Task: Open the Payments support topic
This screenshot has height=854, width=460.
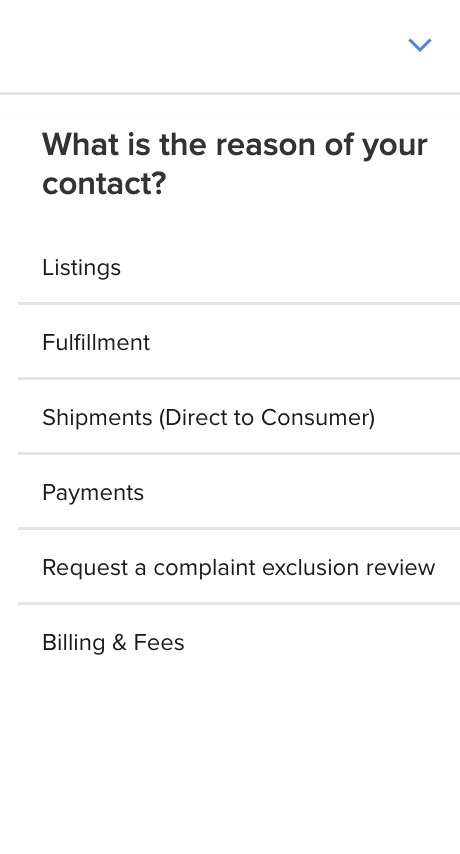Action: [239, 492]
